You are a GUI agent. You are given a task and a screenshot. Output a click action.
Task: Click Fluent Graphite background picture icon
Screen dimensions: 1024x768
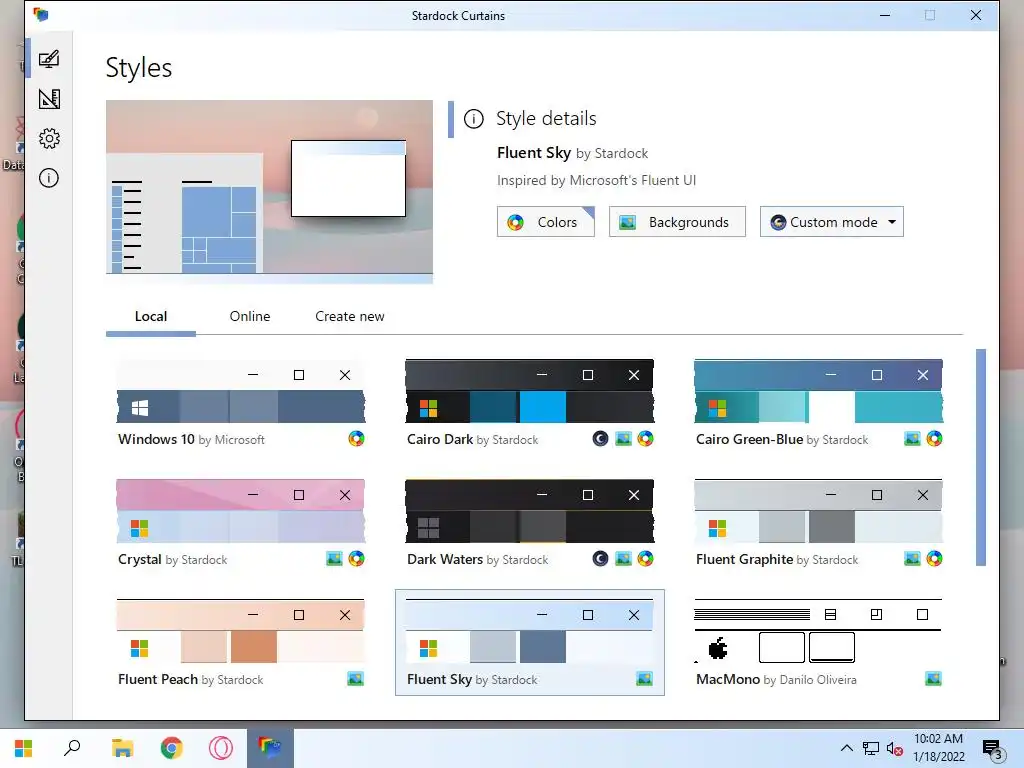[x=912, y=559]
